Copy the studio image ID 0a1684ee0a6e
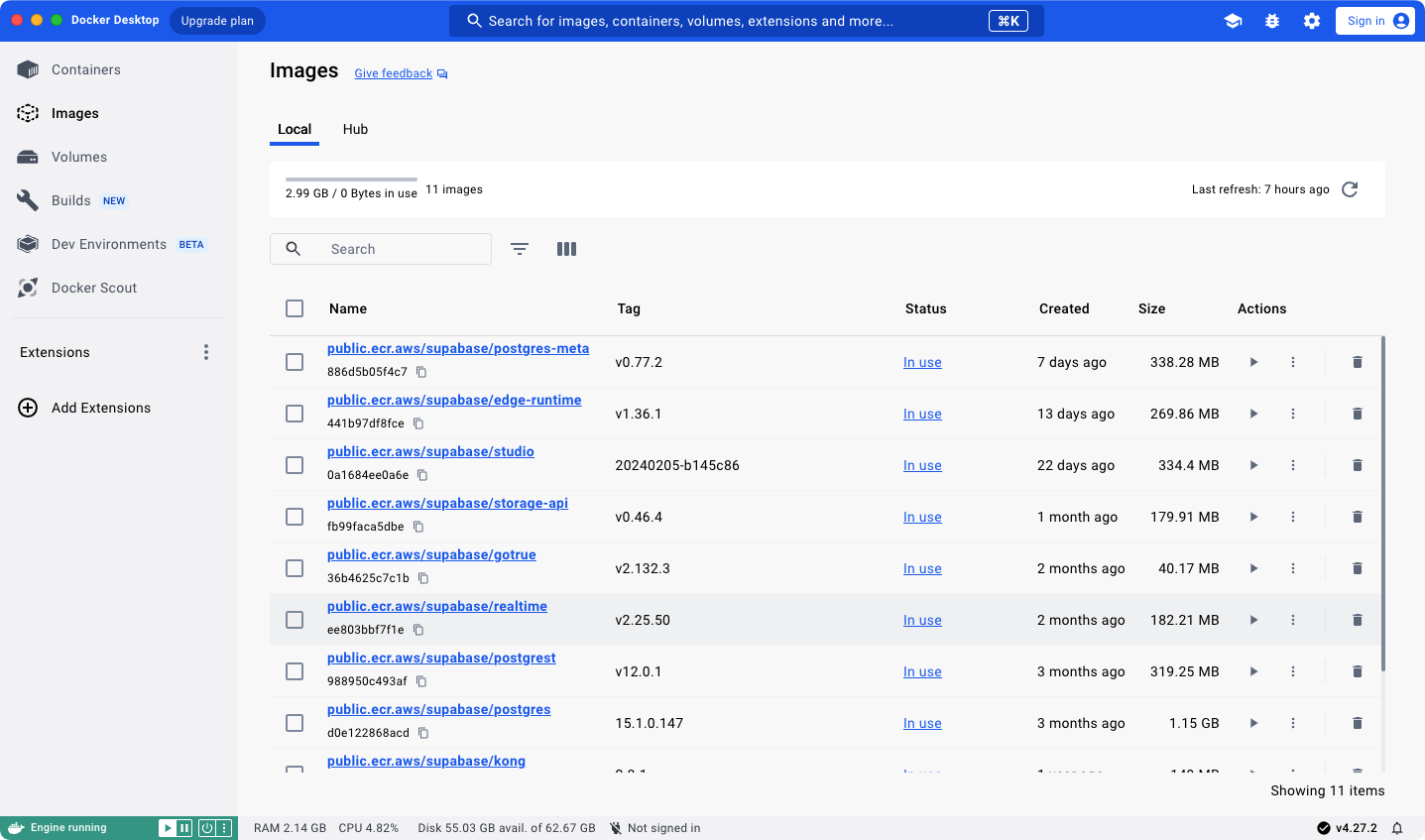 click(422, 475)
